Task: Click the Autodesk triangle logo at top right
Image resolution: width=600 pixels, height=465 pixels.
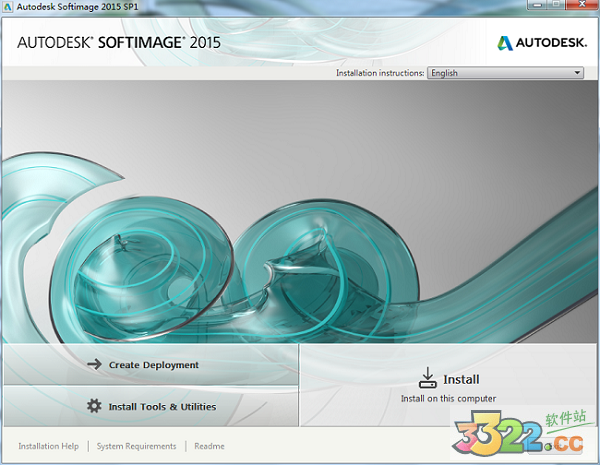Action: pos(505,43)
